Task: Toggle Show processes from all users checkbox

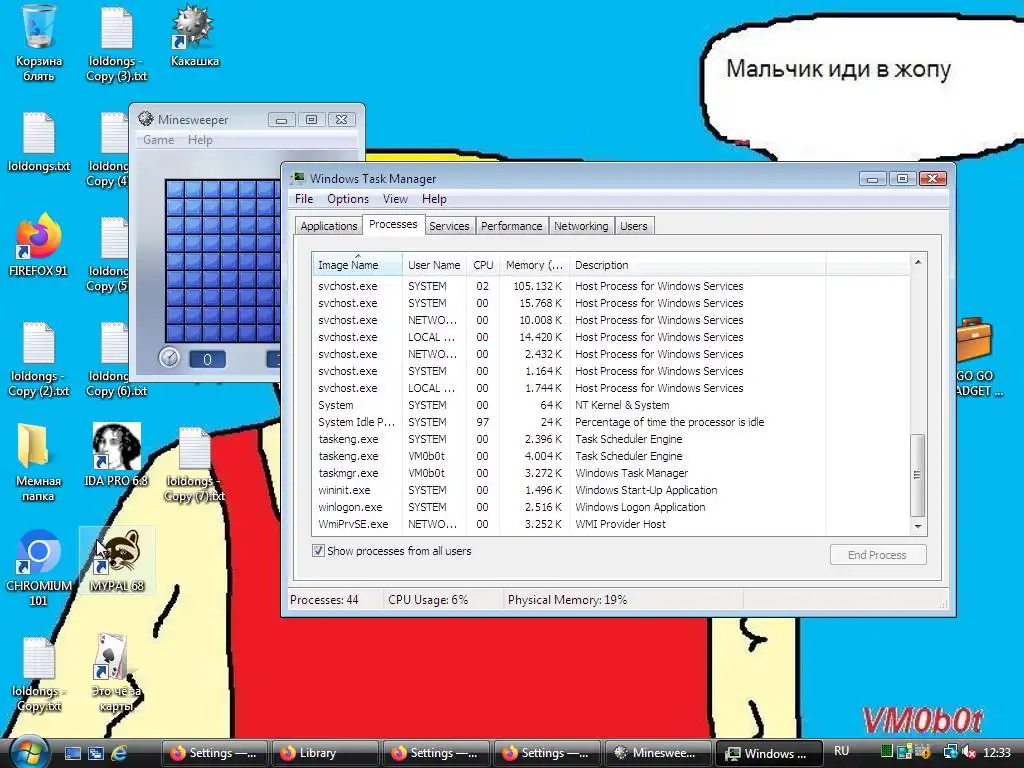Action: [318, 551]
